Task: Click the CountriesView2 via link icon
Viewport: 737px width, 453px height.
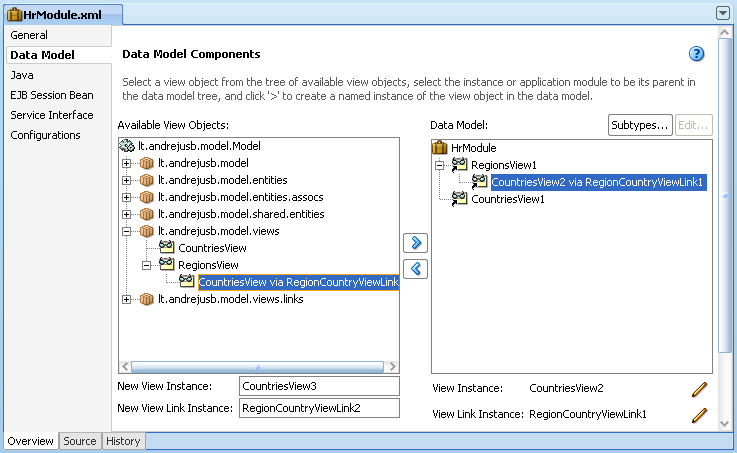Action: pos(479,181)
